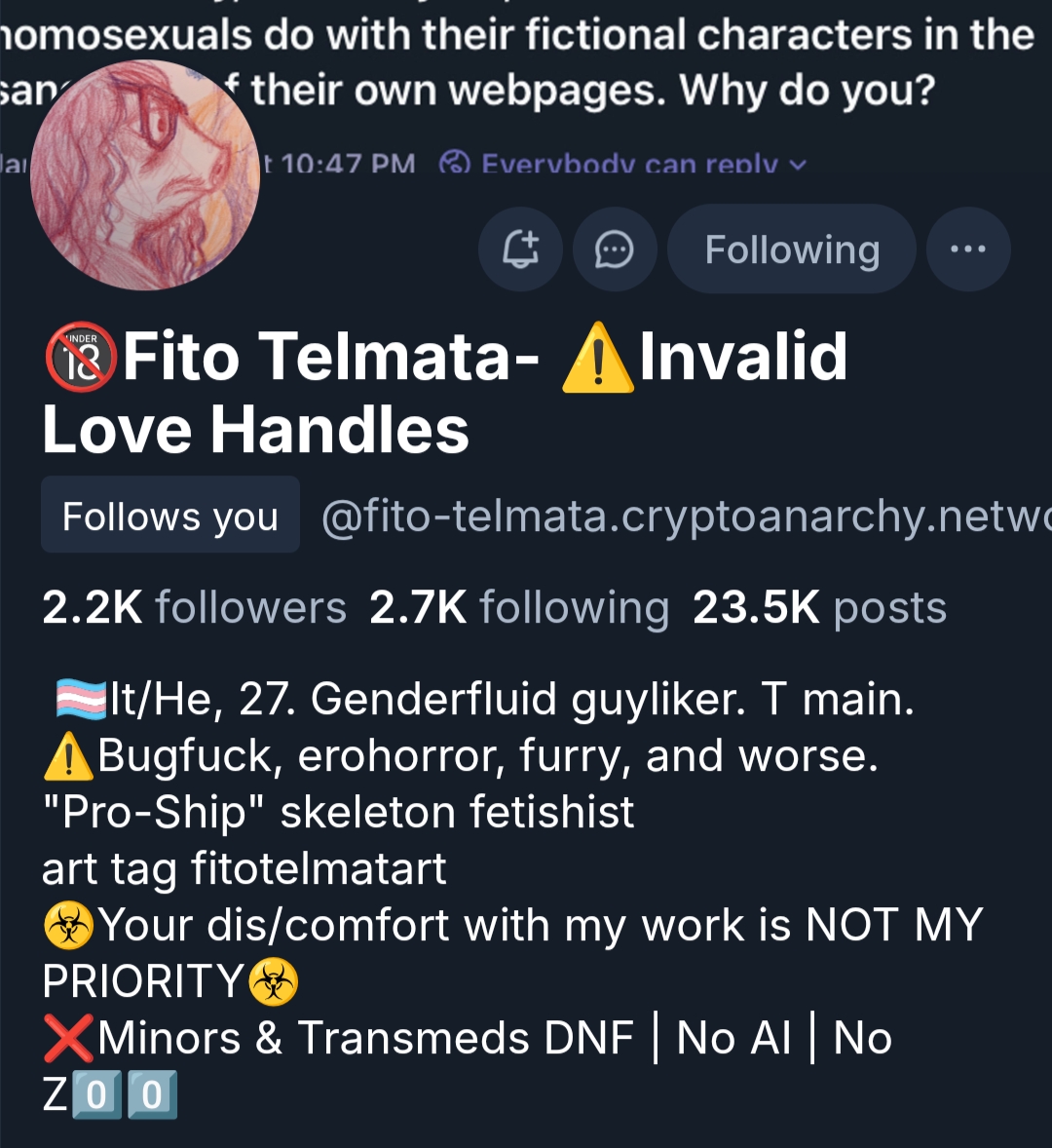Viewport: 1052px width, 1148px height.
Task: Click the biohazard emoji before Your
Action: coord(69,926)
